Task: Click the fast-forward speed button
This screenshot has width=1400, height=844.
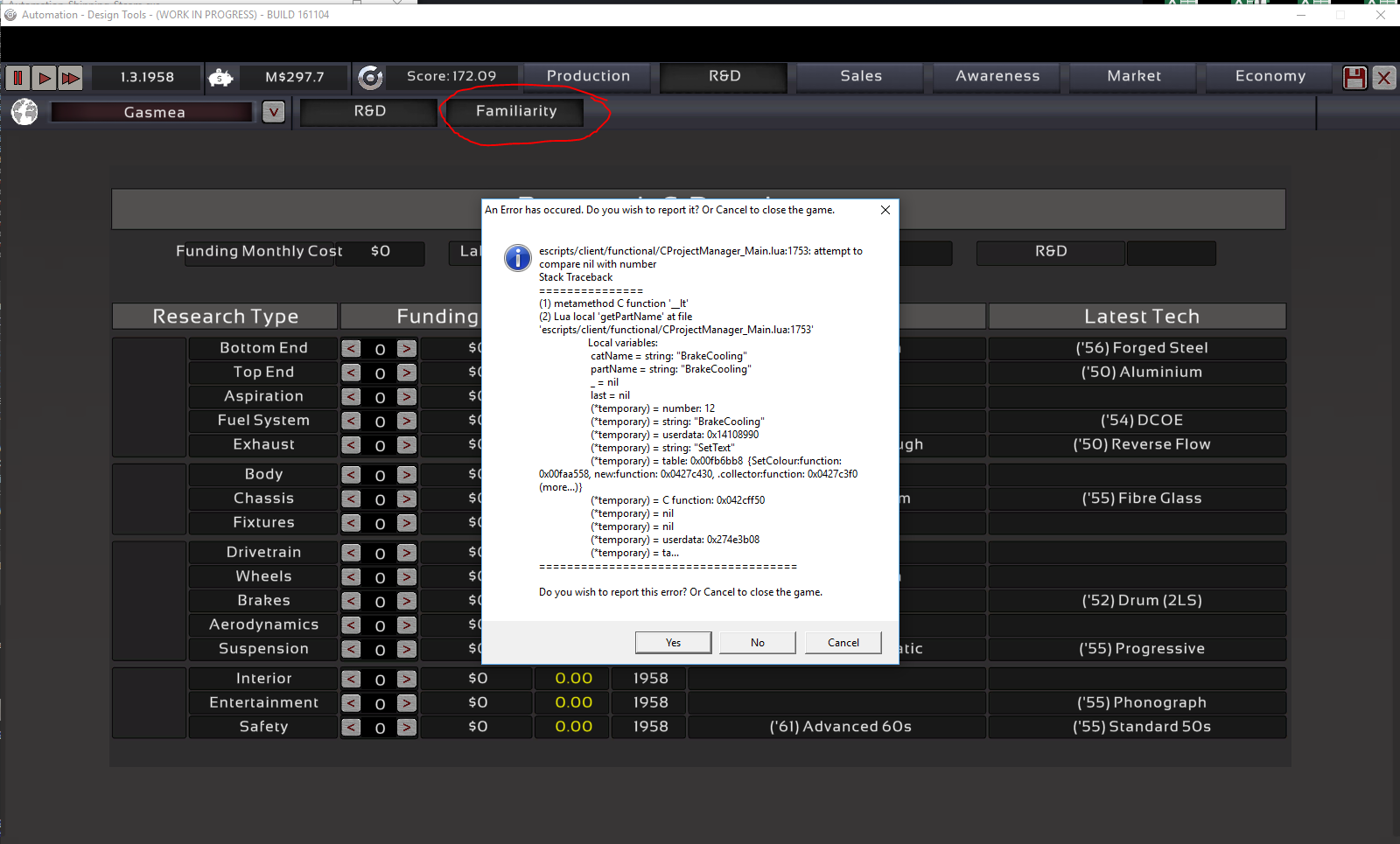Action: click(x=70, y=78)
